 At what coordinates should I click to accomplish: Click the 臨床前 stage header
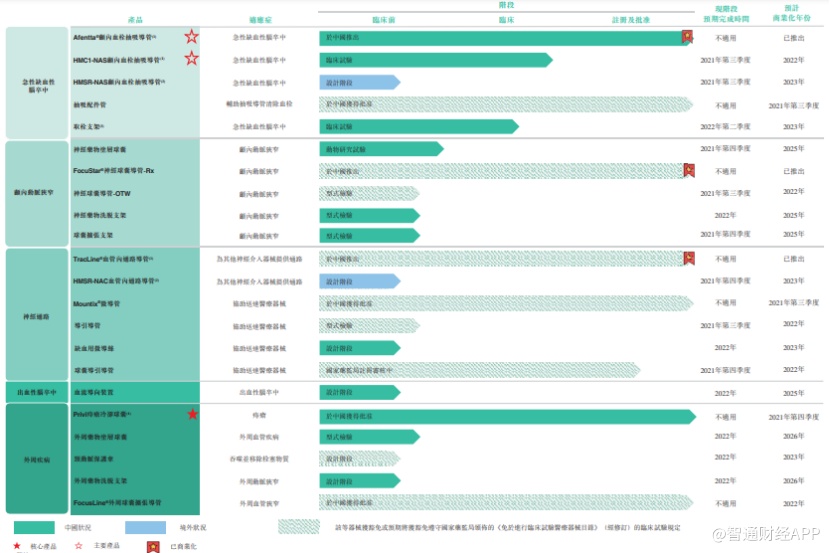[384, 20]
